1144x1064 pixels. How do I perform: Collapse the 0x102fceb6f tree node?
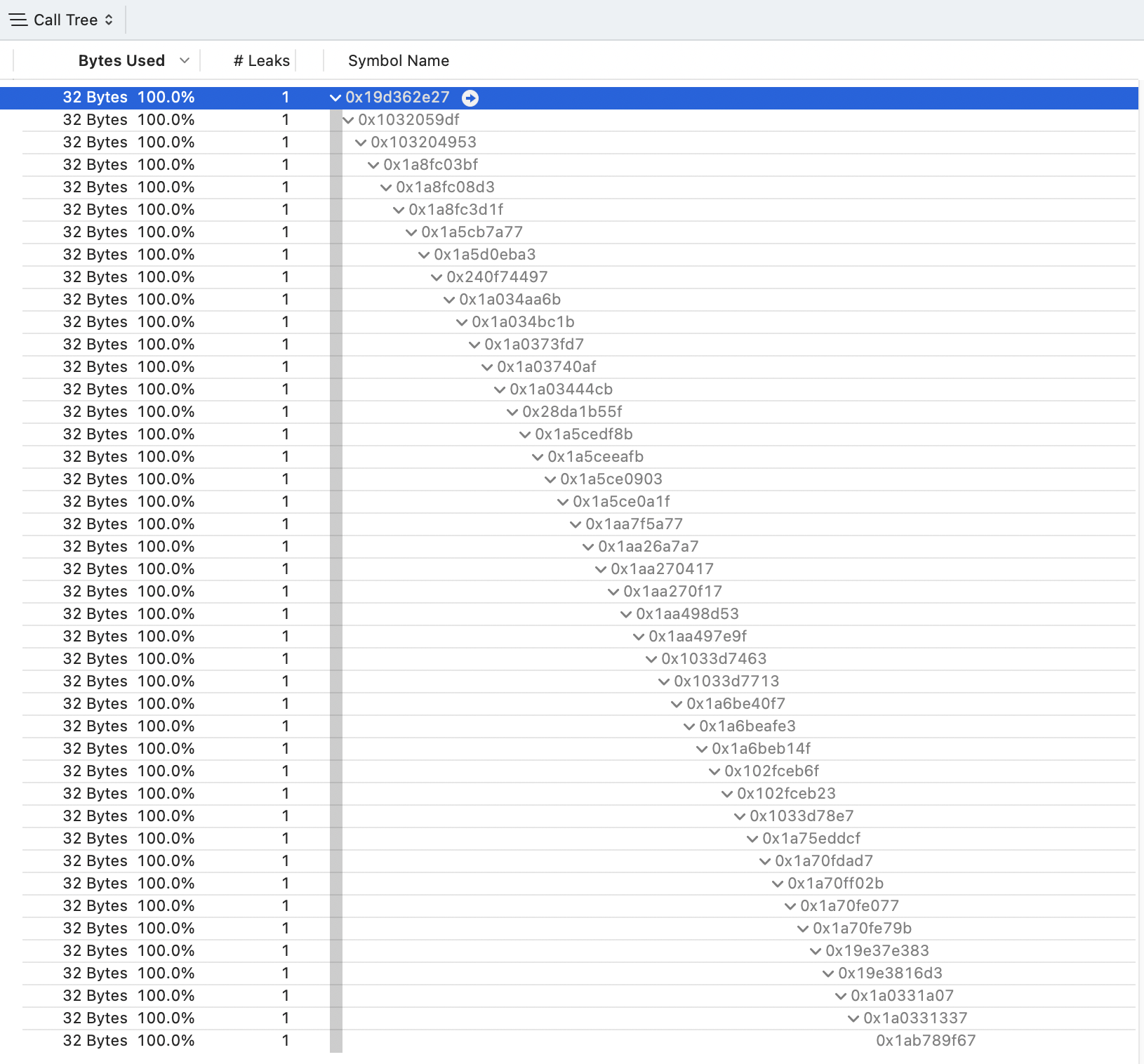tap(714, 771)
